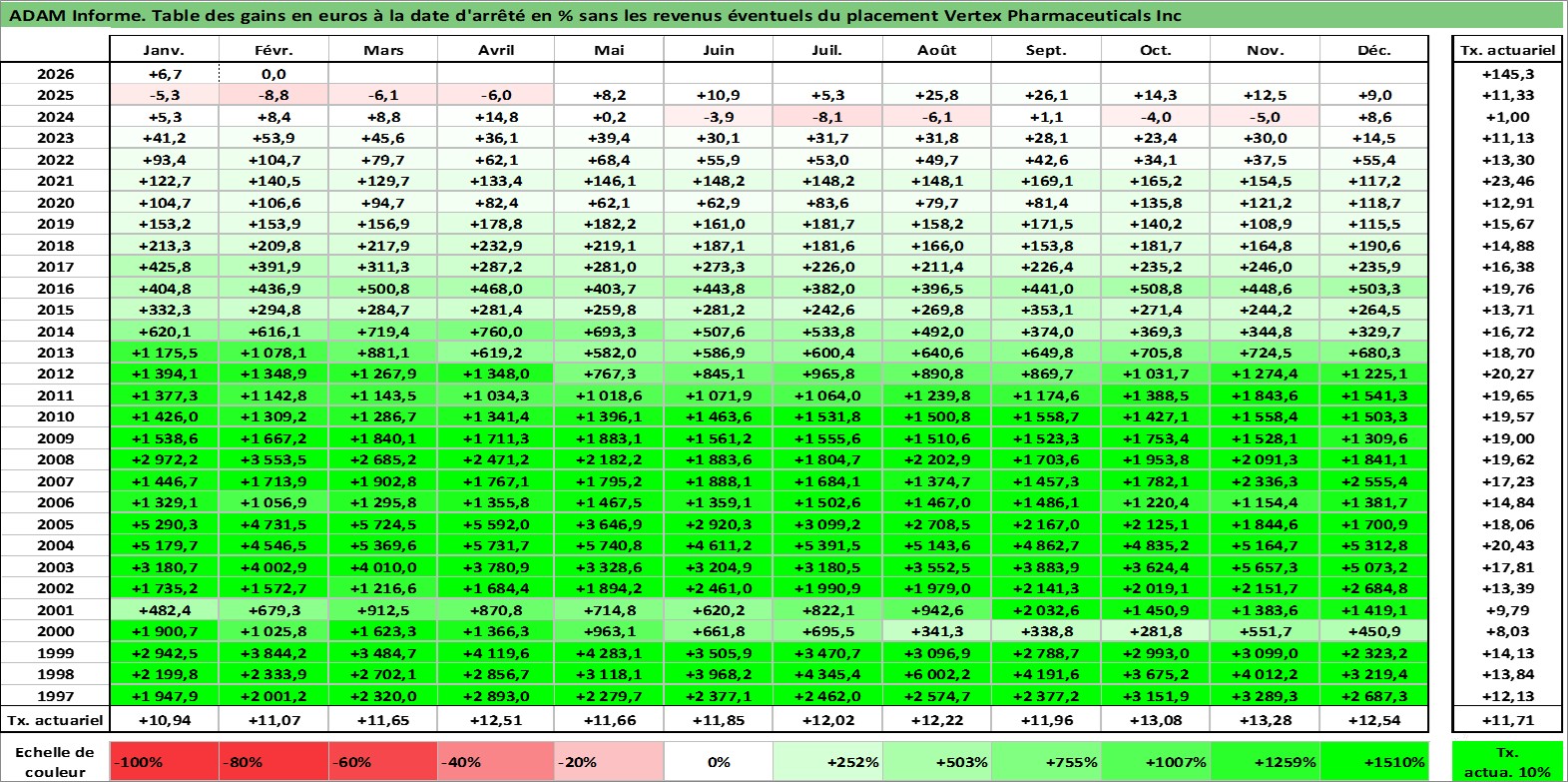
Task: Select the +500,8 cell for March 2016
Action: (x=383, y=289)
